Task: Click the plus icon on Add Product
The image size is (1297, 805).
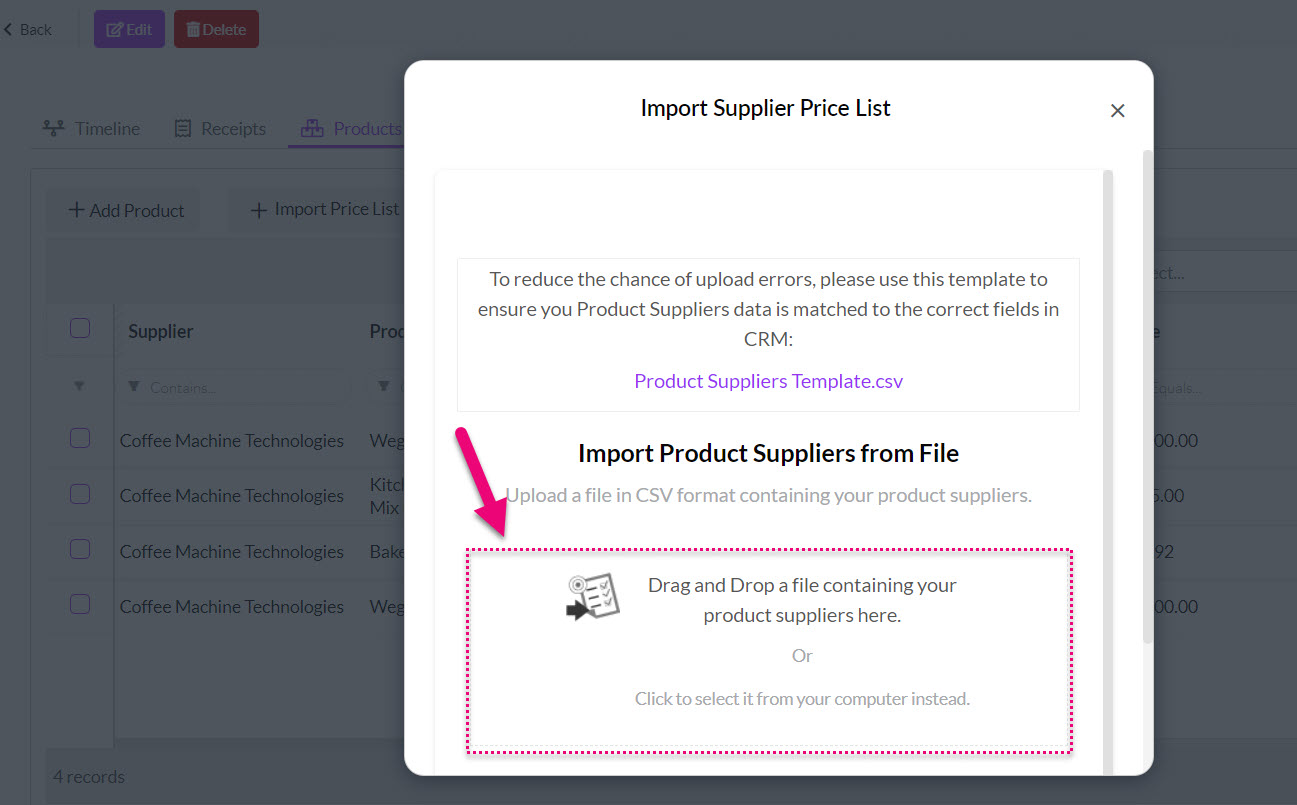Action: coord(76,210)
